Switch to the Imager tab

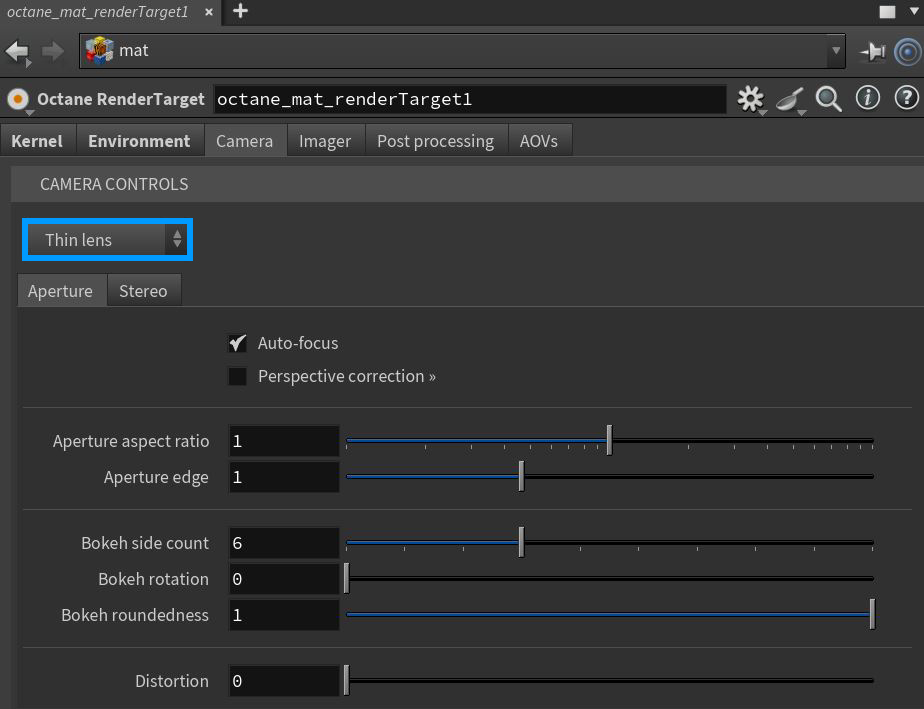[x=325, y=141]
